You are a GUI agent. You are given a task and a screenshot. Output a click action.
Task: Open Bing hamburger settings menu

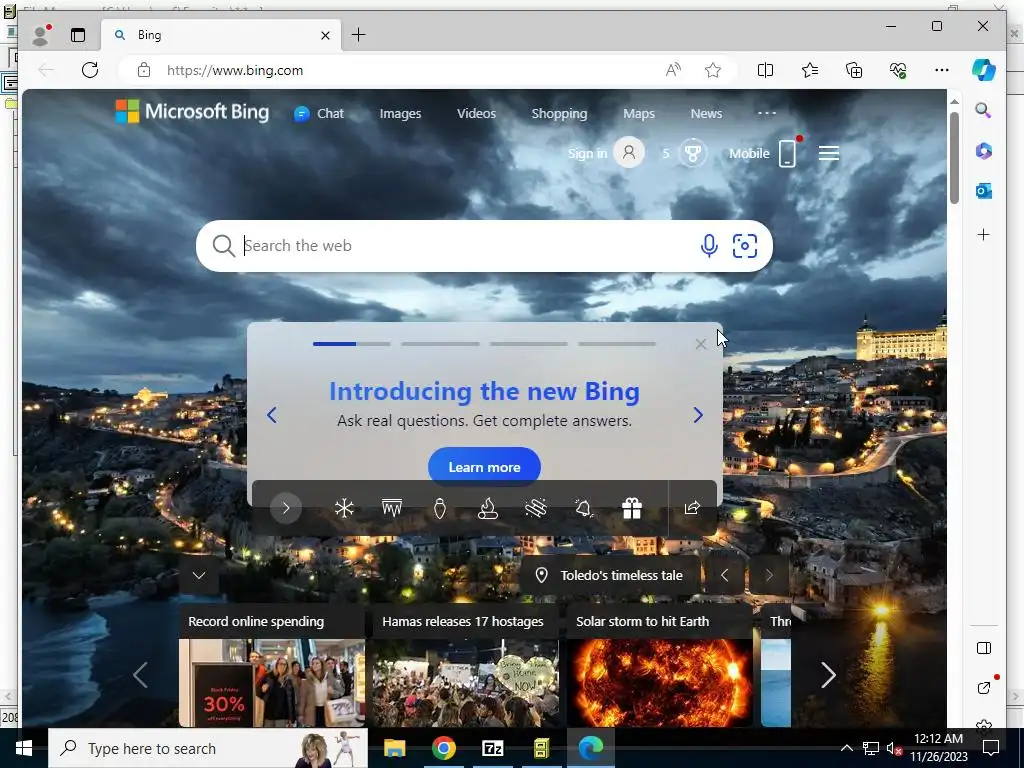pos(829,153)
